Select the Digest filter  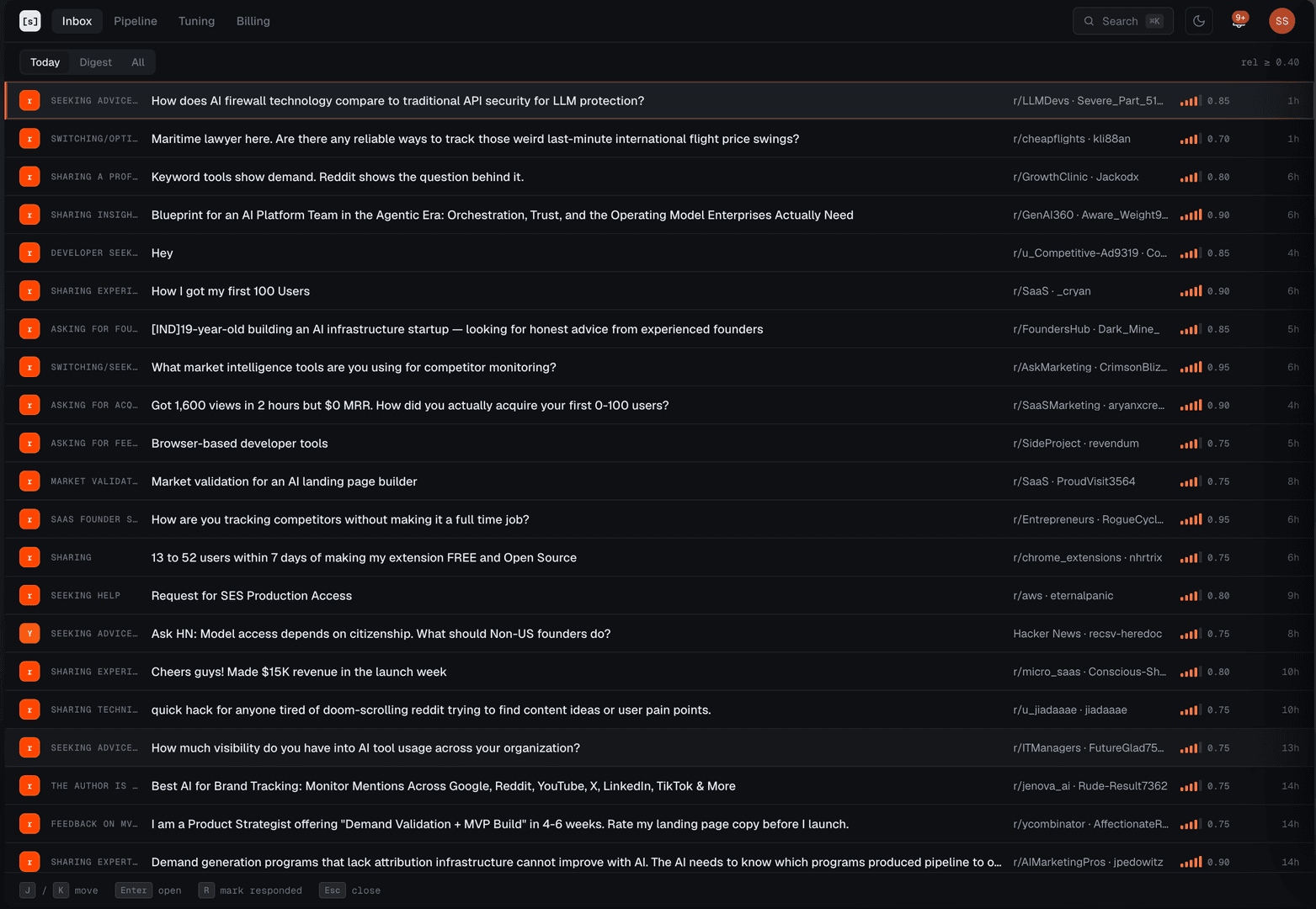(95, 62)
